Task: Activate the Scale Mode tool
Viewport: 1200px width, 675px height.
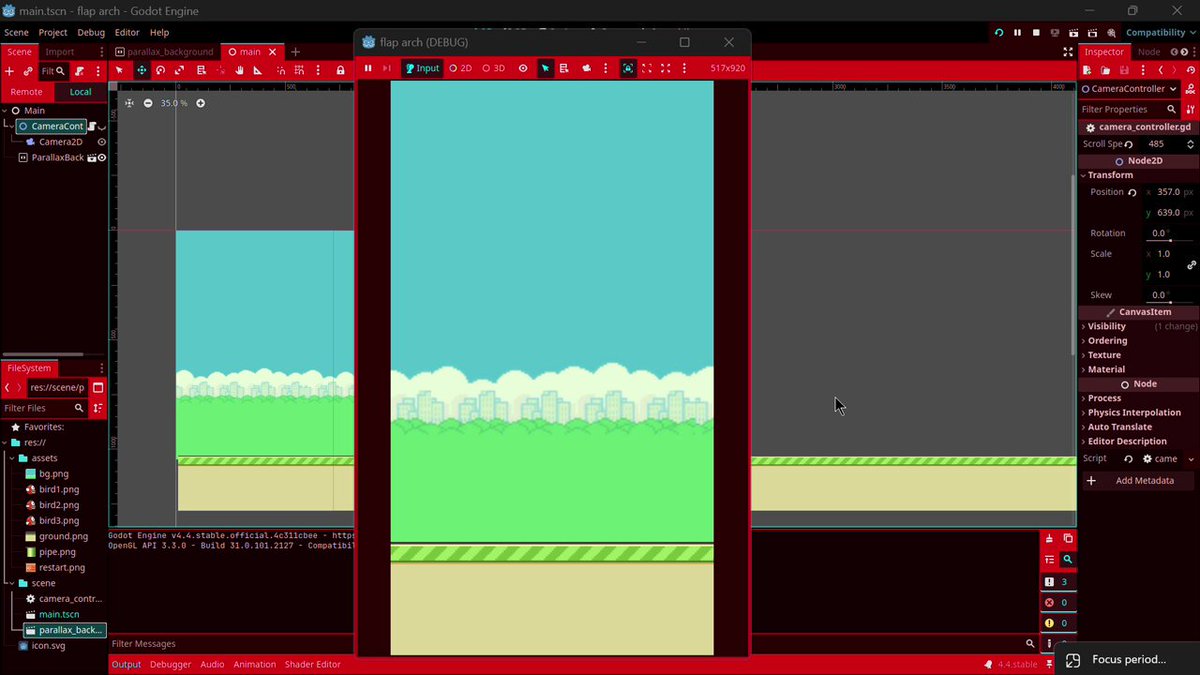Action: pyautogui.click(x=179, y=70)
